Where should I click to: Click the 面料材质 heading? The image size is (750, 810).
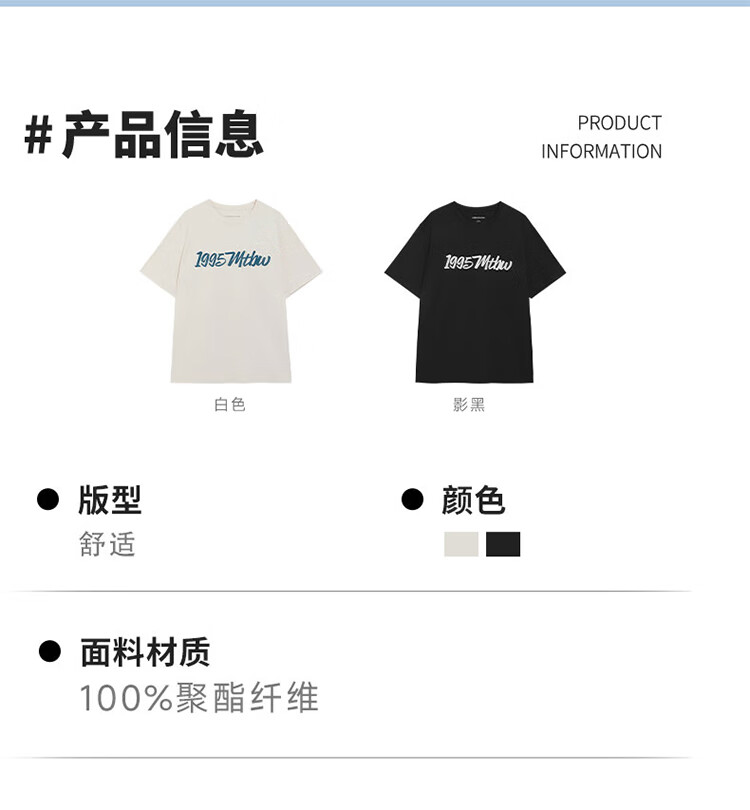click(145, 652)
